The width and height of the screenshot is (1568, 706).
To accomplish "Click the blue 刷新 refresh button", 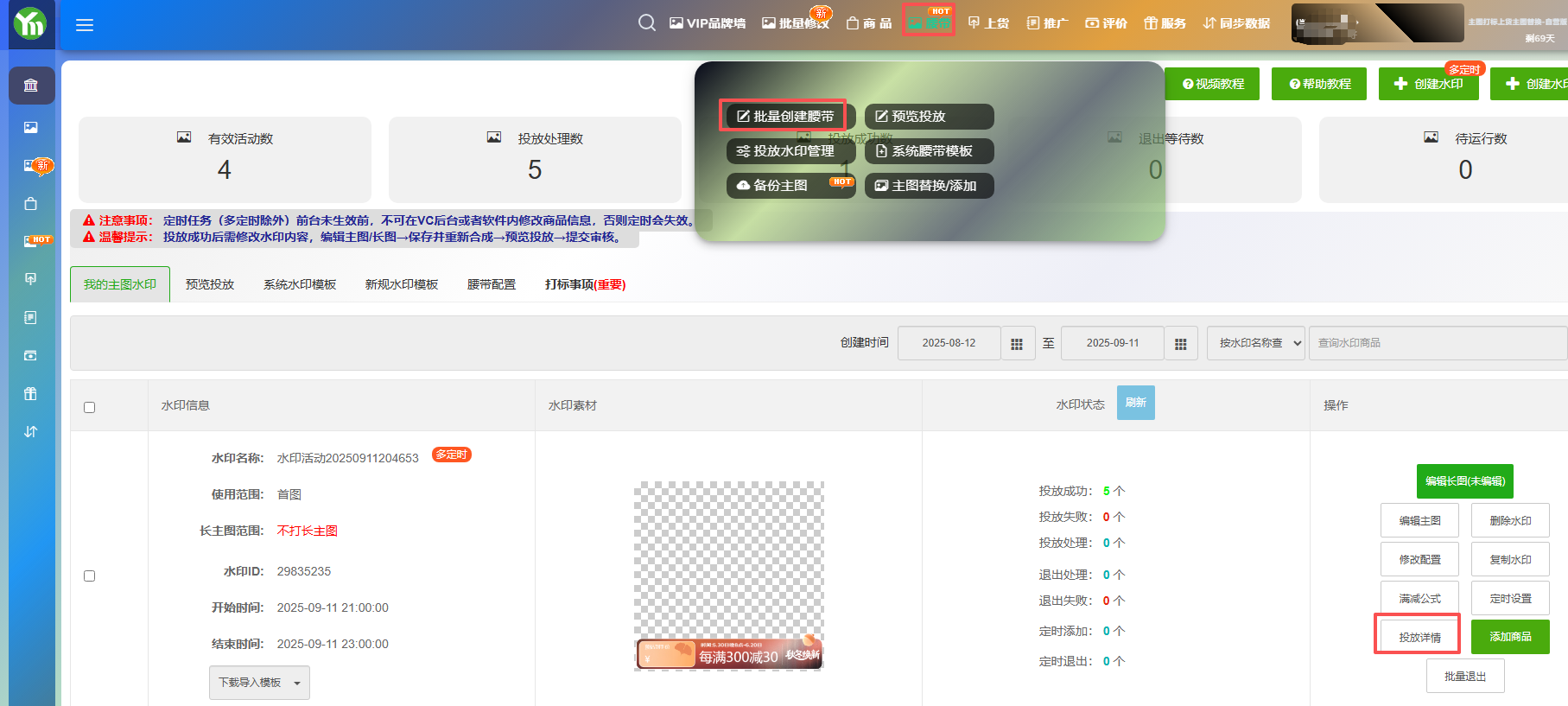I will 1135,403.
